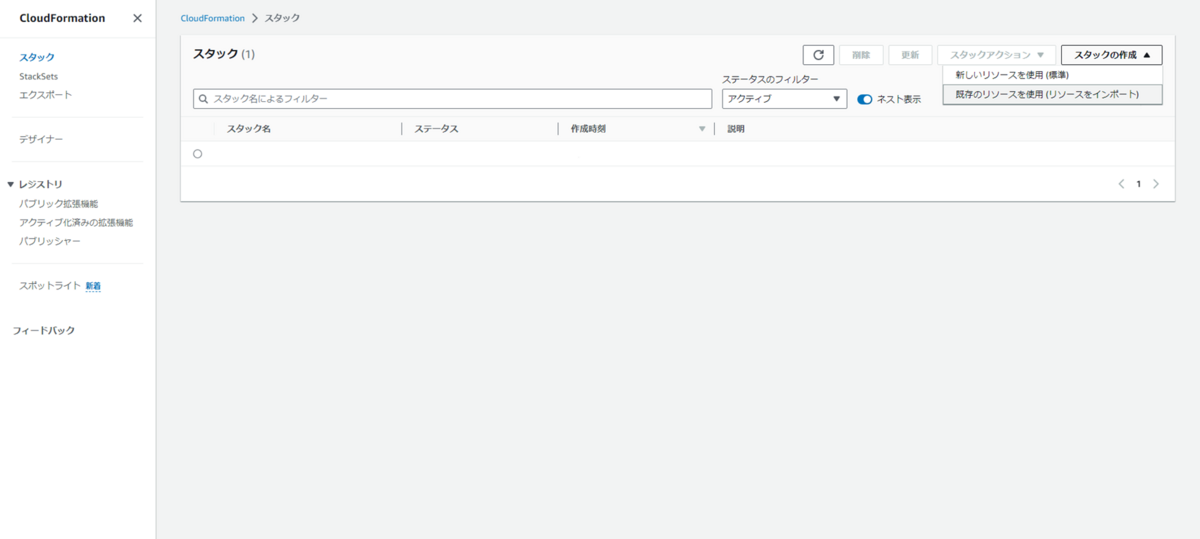Image resolution: width=1200 pixels, height=539 pixels.
Task: Click the スタック breadcrumb text
Action: (282, 18)
